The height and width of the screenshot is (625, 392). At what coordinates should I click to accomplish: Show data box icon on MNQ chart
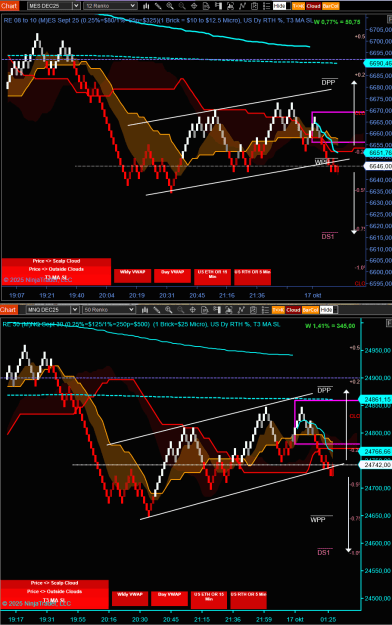(205, 310)
